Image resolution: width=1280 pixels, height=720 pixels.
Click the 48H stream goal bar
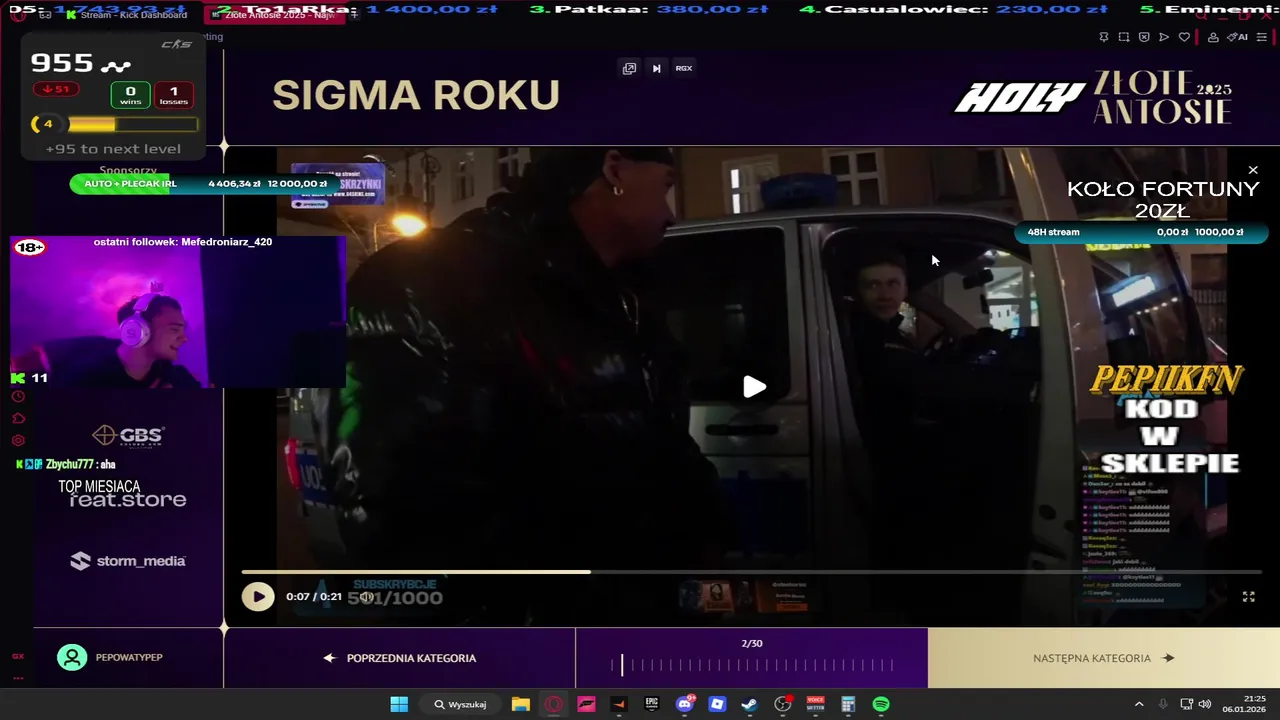click(x=1141, y=232)
